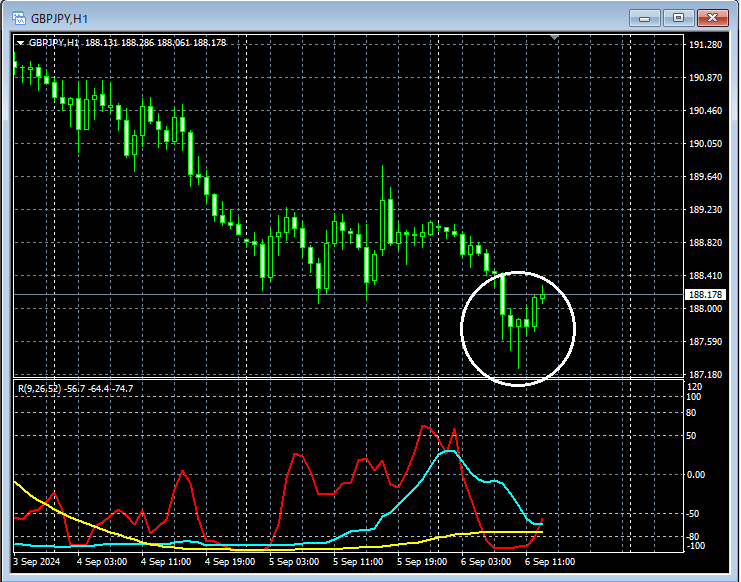Screen dimensions: 741x582
Task: Click the indicator label R(9,26,52) -56.7 -64.4 -74.7
Action: [76, 389]
